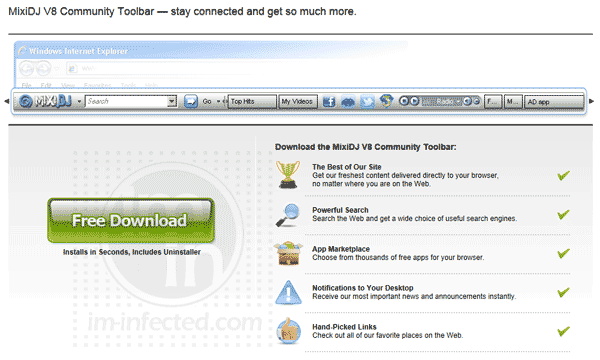Open the faded Edit menu
Screen dimensions: 600x360
coord(46,85)
